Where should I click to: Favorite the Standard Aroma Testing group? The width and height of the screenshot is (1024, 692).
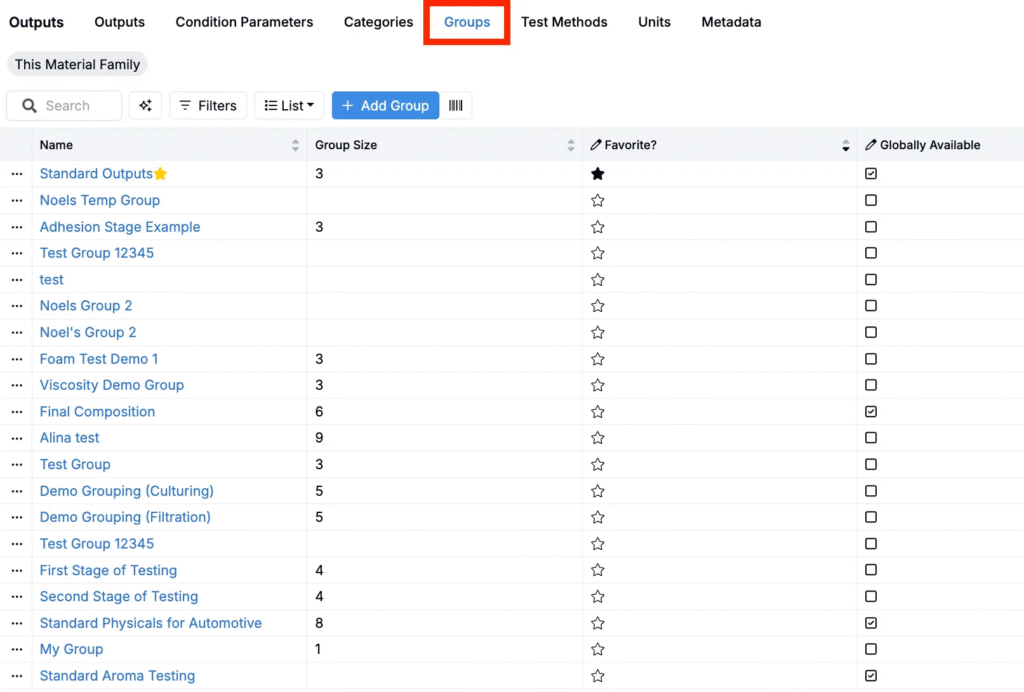tap(598, 676)
